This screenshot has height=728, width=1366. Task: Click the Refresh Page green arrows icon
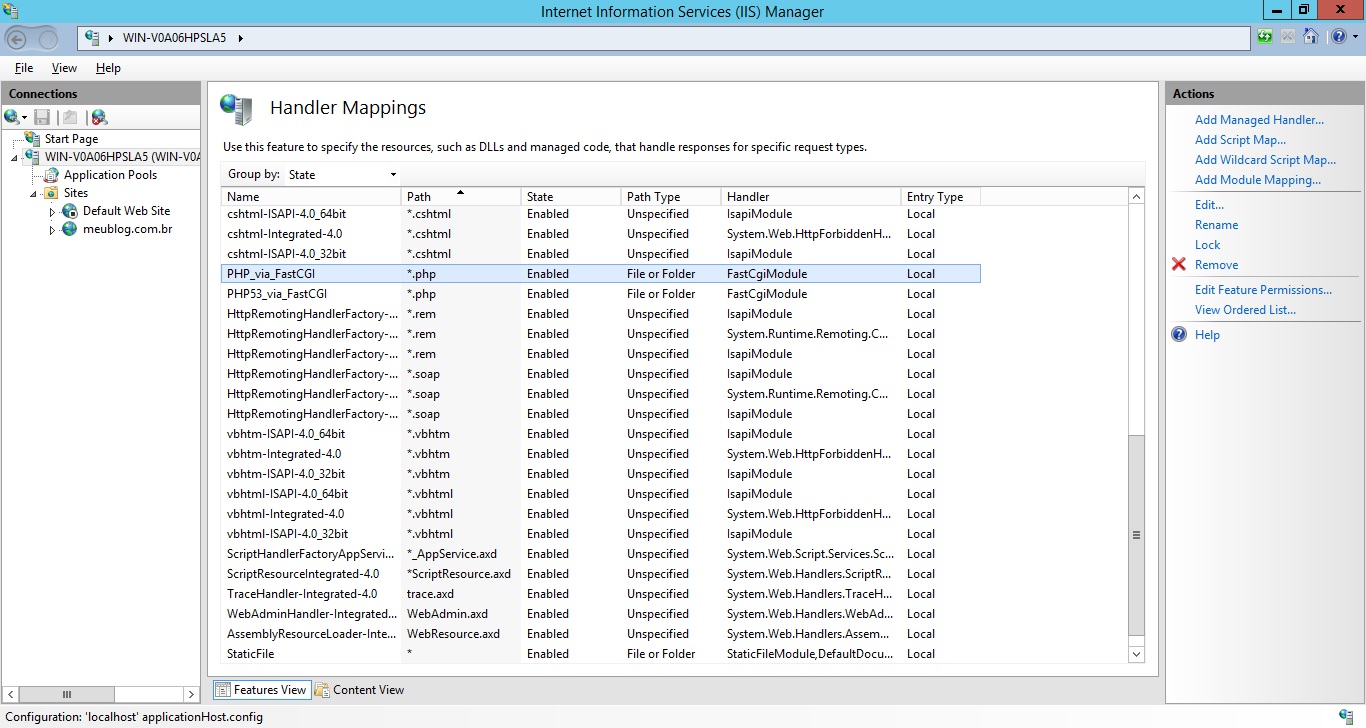[1266, 37]
